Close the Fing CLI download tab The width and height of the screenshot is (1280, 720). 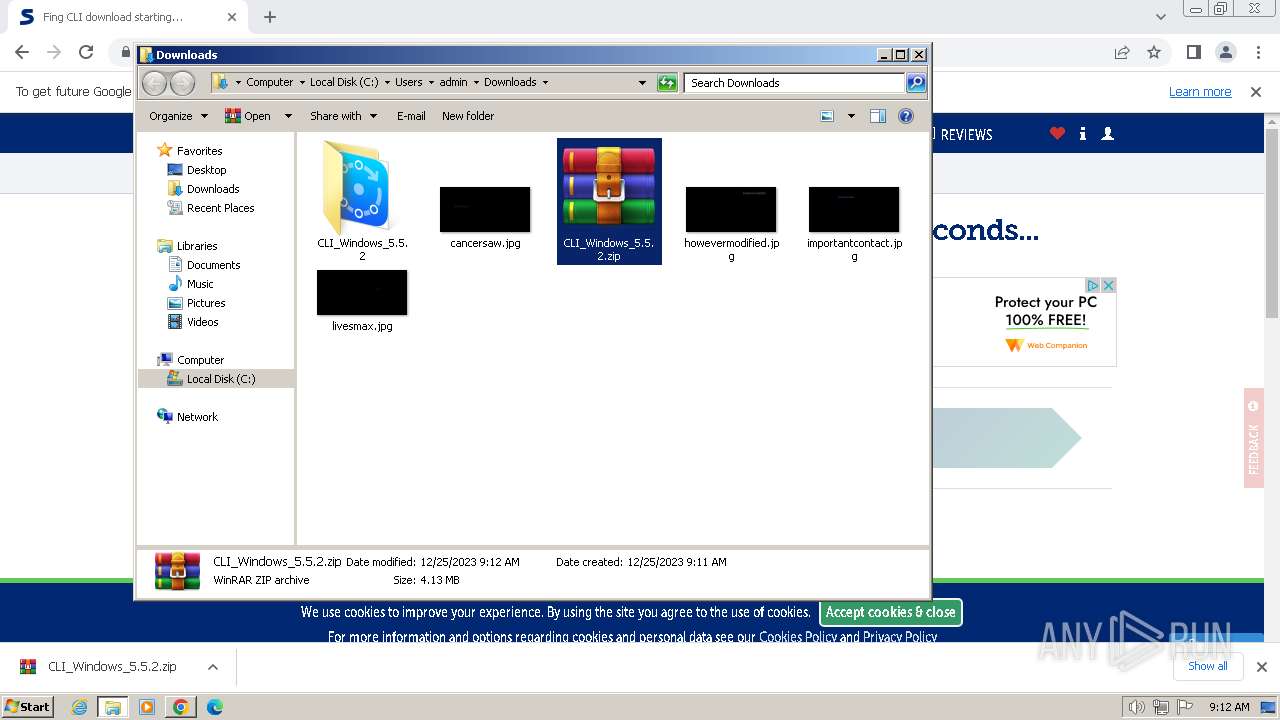tap(232, 17)
